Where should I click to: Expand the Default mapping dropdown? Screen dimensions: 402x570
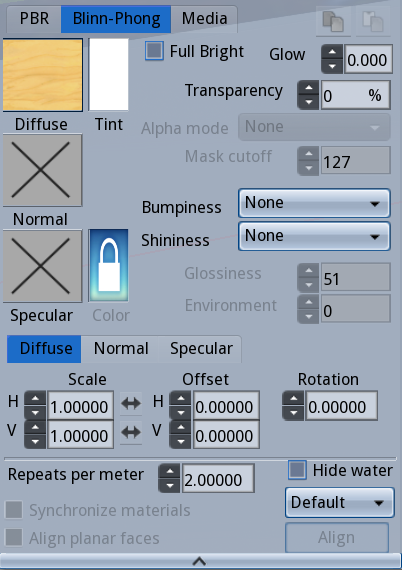[x=339, y=503]
